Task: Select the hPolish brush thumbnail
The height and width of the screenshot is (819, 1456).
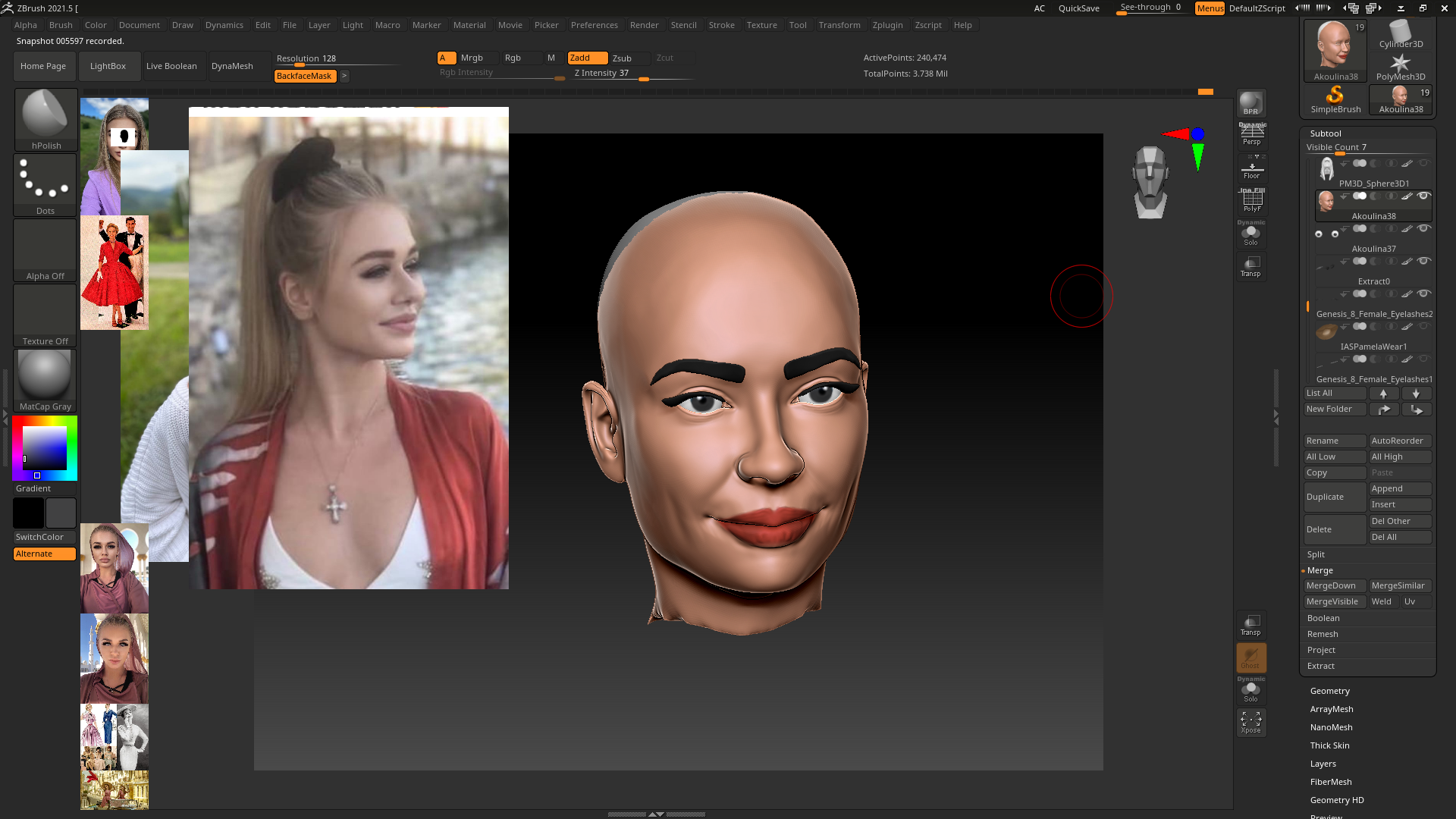Action: coord(45,120)
